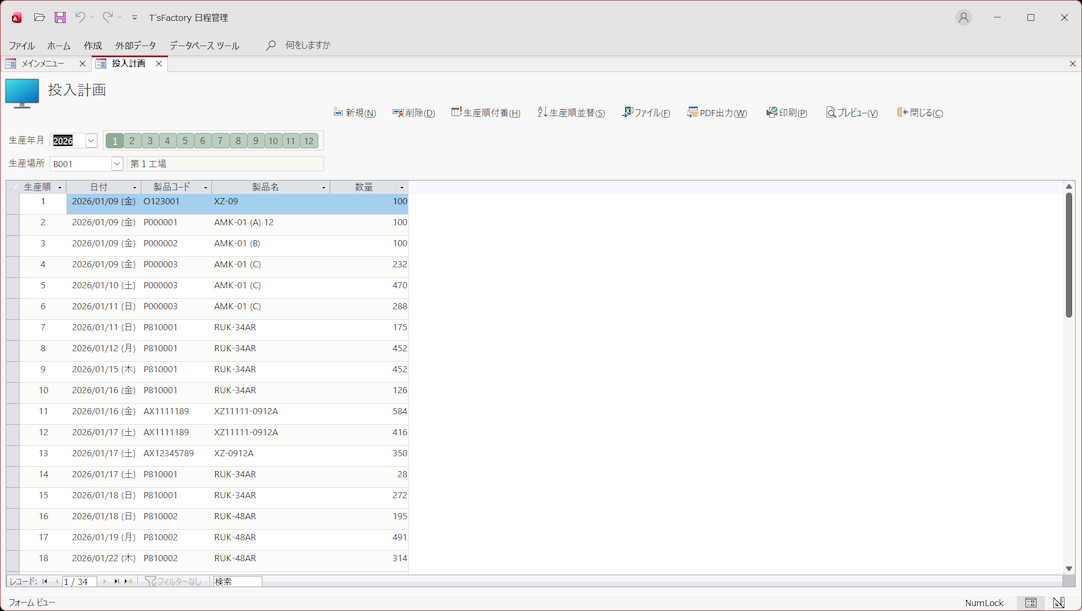The width and height of the screenshot is (1082, 611).
Task: Click the PDF出力 icon
Action: (692, 113)
